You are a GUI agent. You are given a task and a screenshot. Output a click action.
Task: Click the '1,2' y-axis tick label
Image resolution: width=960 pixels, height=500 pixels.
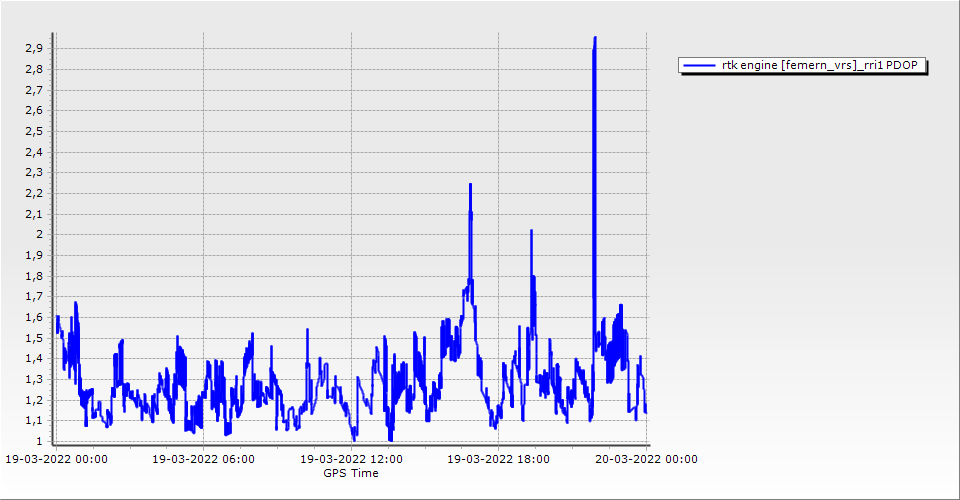click(x=33, y=400)
